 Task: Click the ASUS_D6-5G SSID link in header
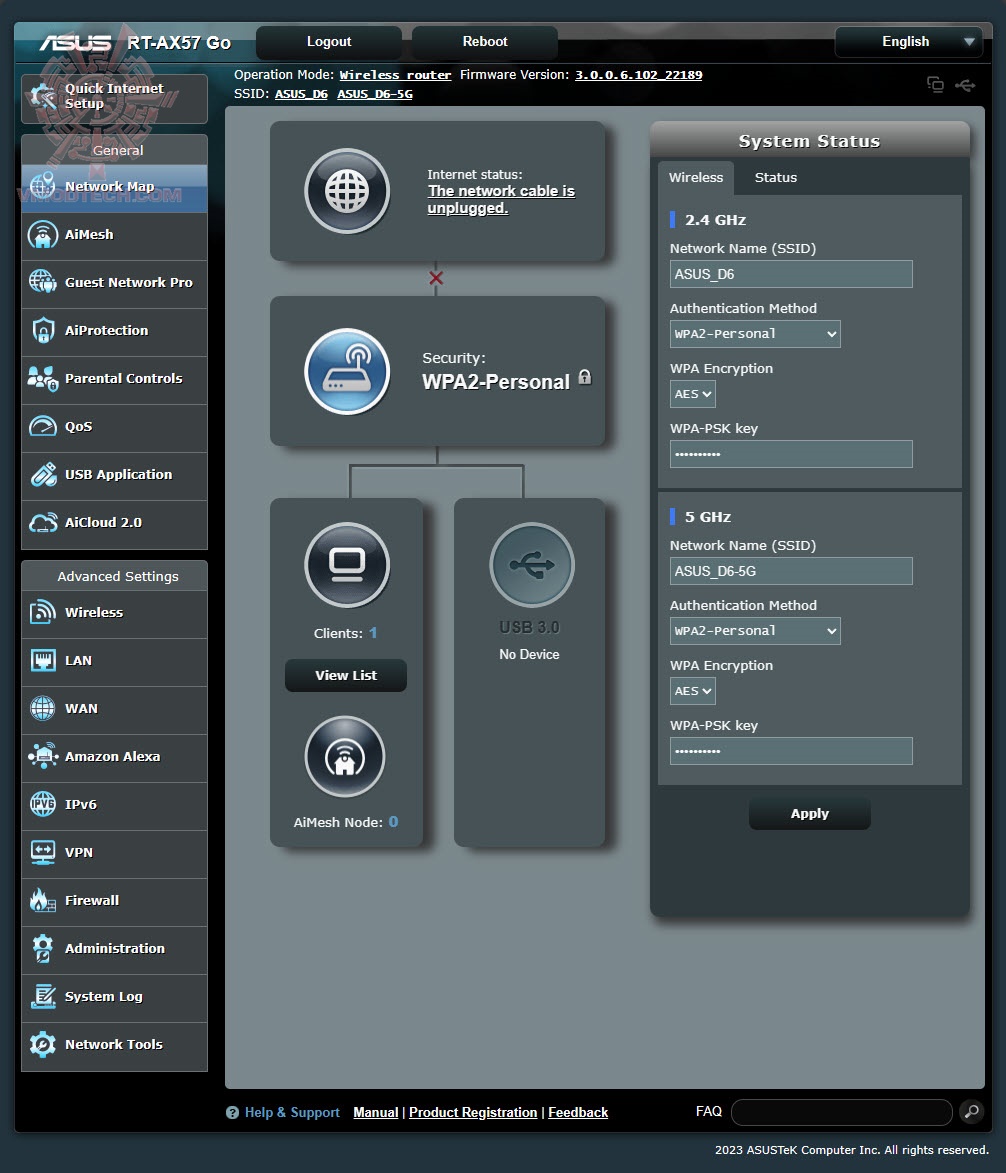(x=375, y=94)
